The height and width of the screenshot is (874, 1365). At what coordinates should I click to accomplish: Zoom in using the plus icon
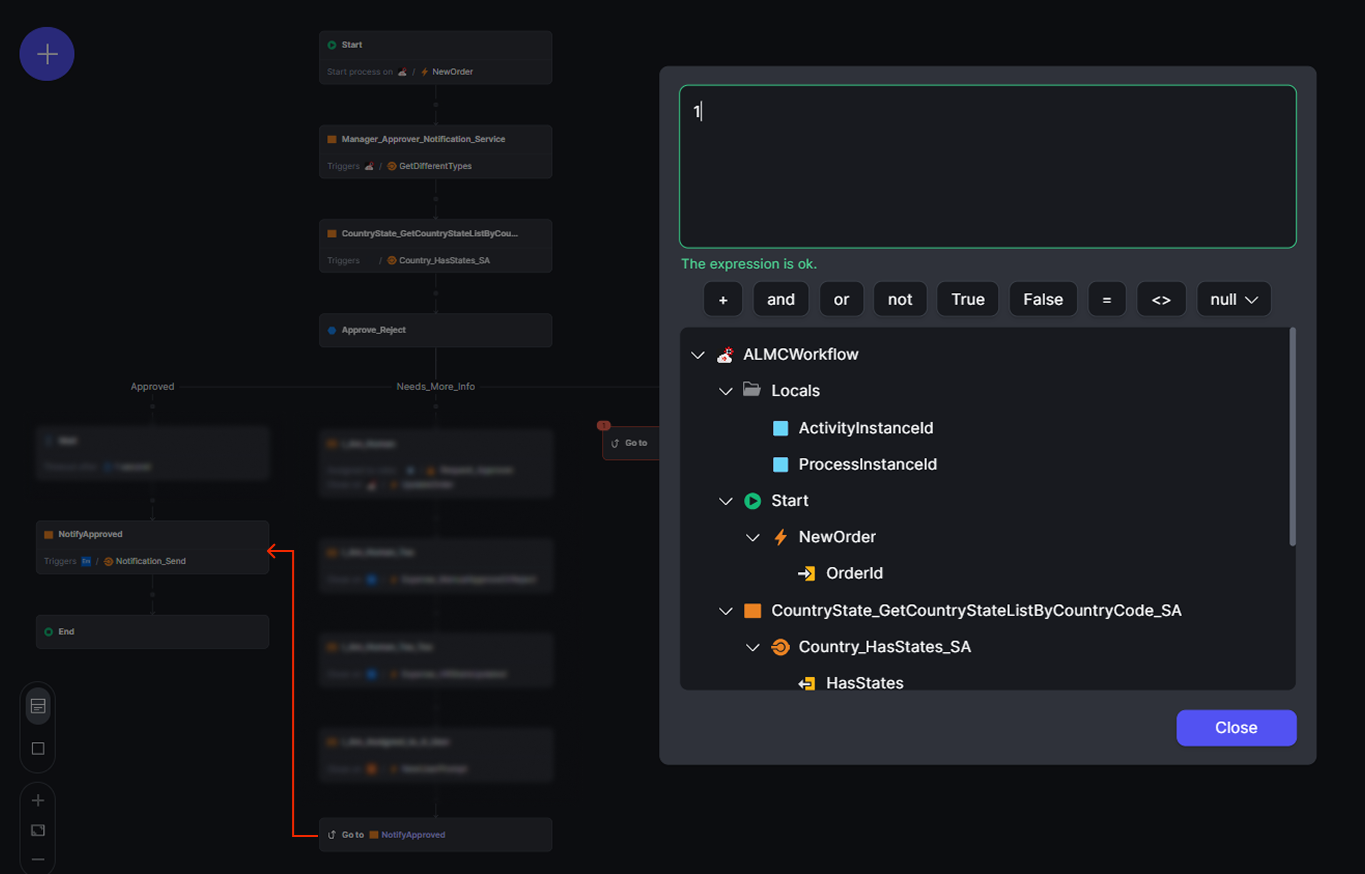[37, 800]
